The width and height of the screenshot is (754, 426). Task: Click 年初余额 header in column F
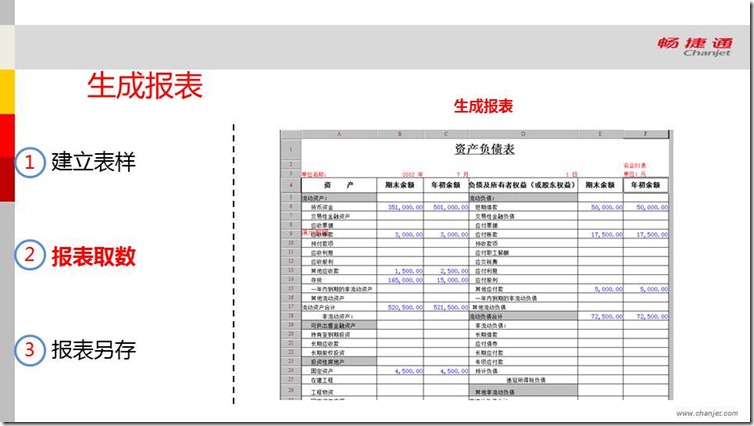[646, 185]
